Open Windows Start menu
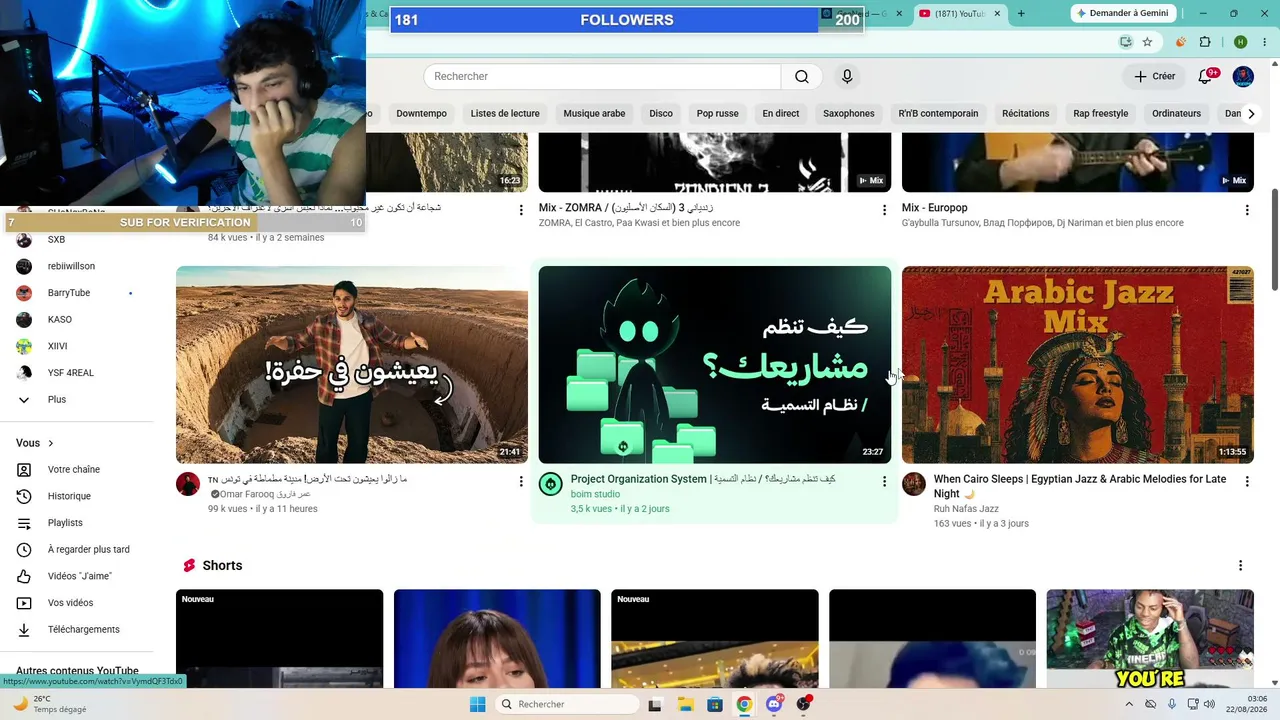 pos(478,704)
